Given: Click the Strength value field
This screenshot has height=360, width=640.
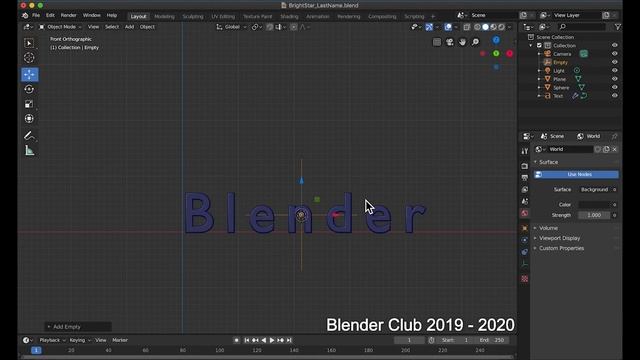Looking at the screenshot, I should (594, 215).
